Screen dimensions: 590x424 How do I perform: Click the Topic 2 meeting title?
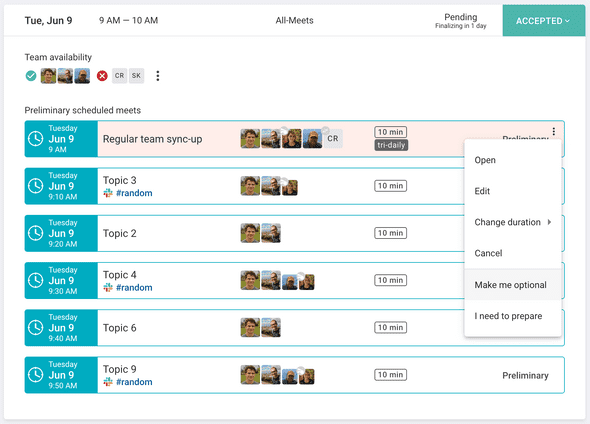120,233
